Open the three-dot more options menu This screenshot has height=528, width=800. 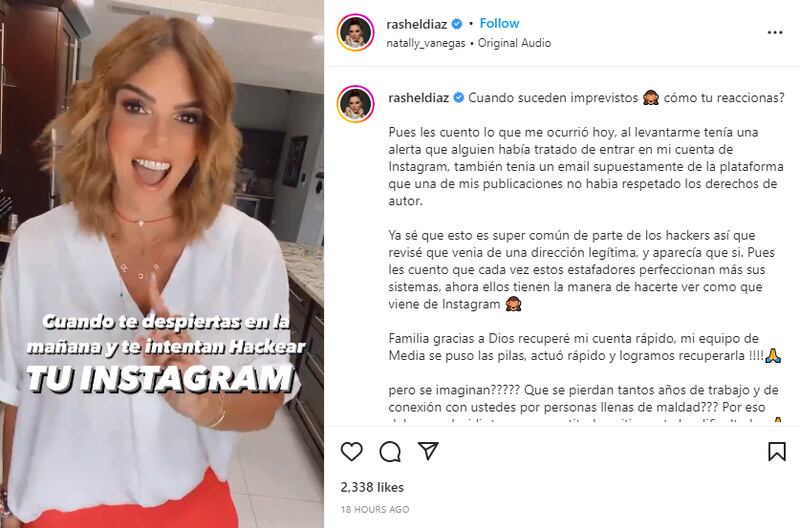(x=774, y=33)
